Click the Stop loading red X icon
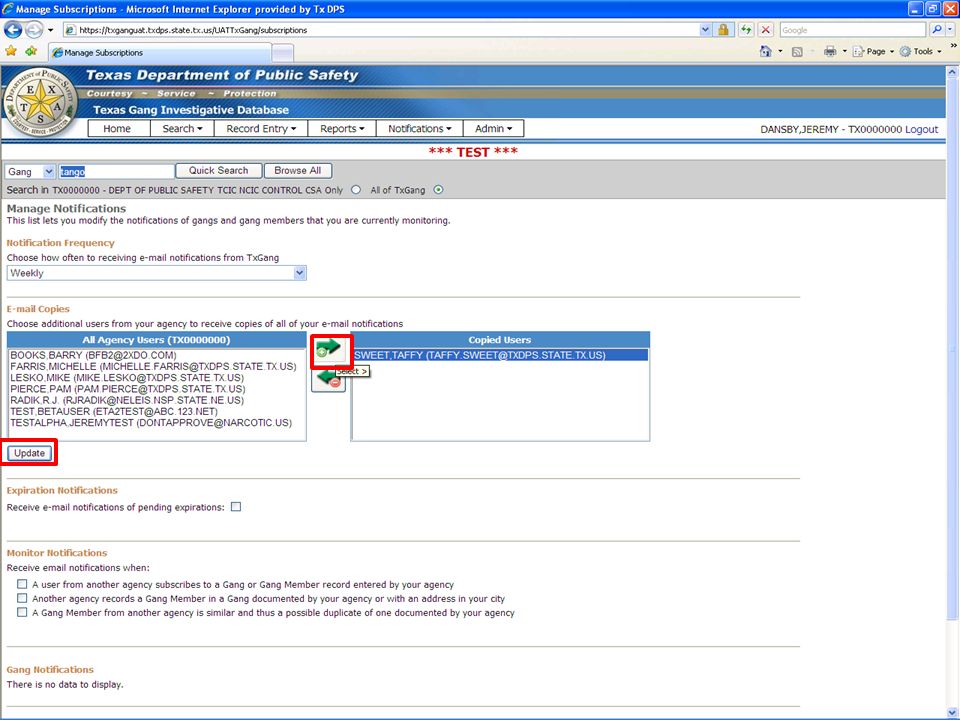The width and height of the screenshot is (960, 720). click(765, 29)
